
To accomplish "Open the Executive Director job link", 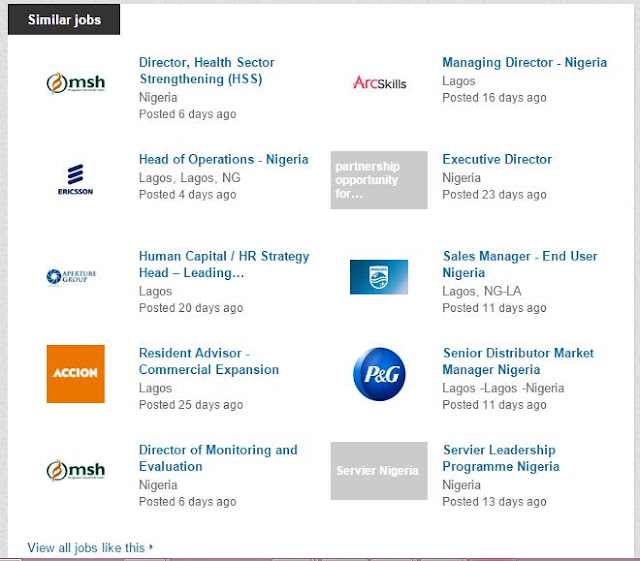I will 497,159.
